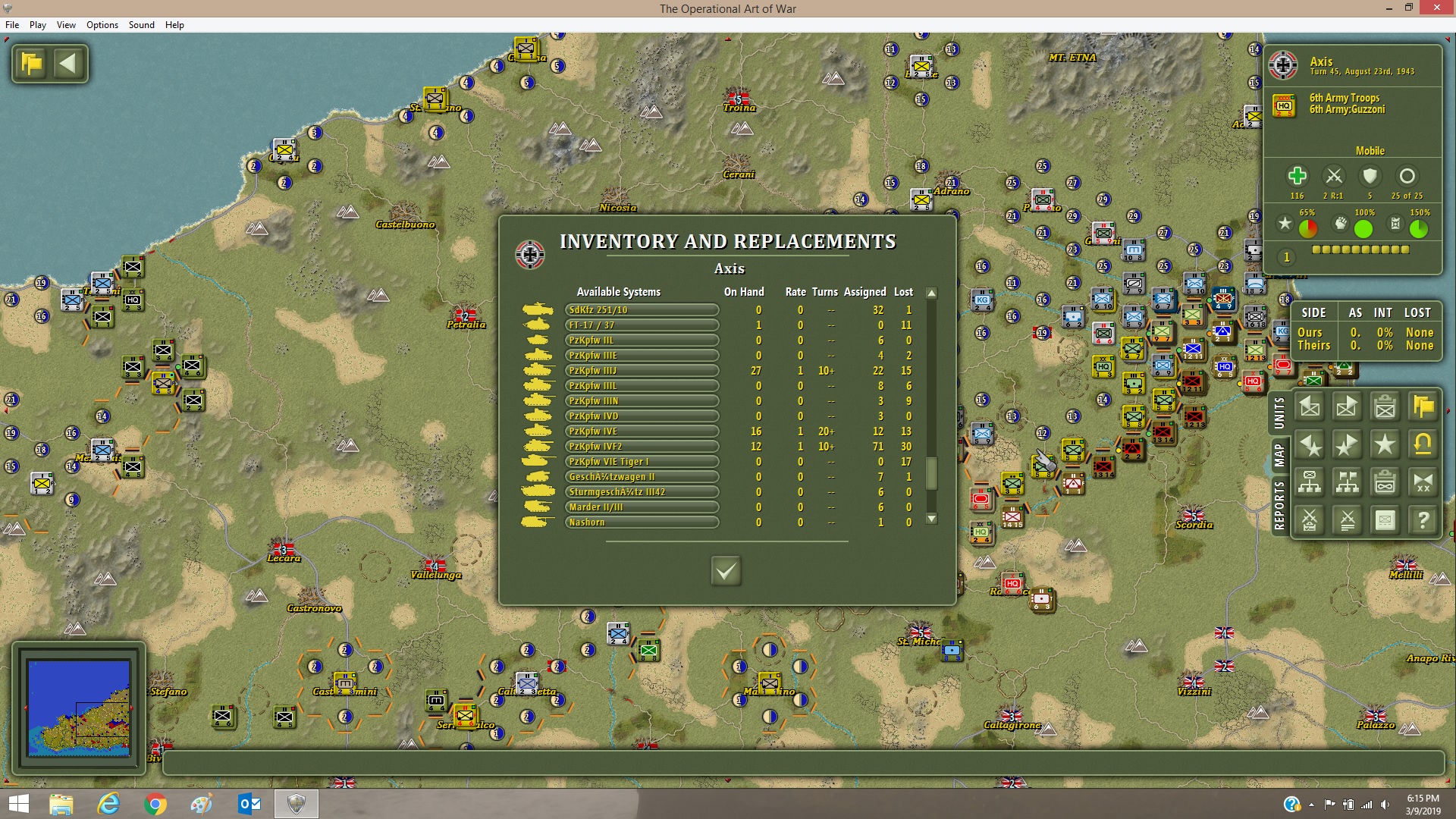Select the PzKpfw IIIJ system bar

click(x=642, y=370)
